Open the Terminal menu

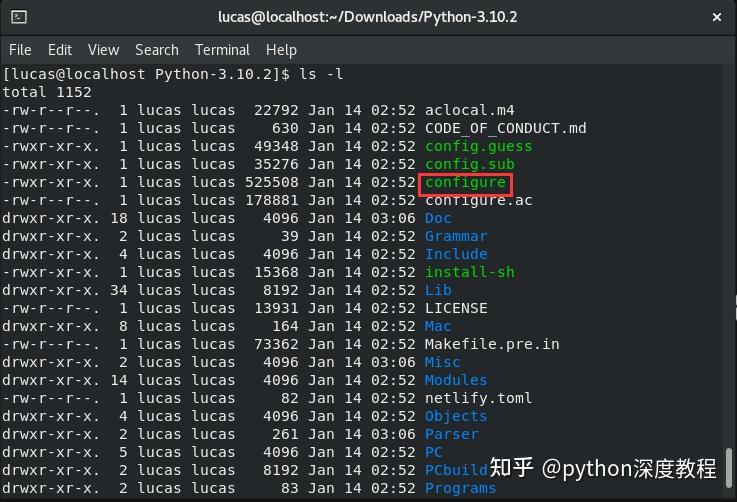coord(222,50)
